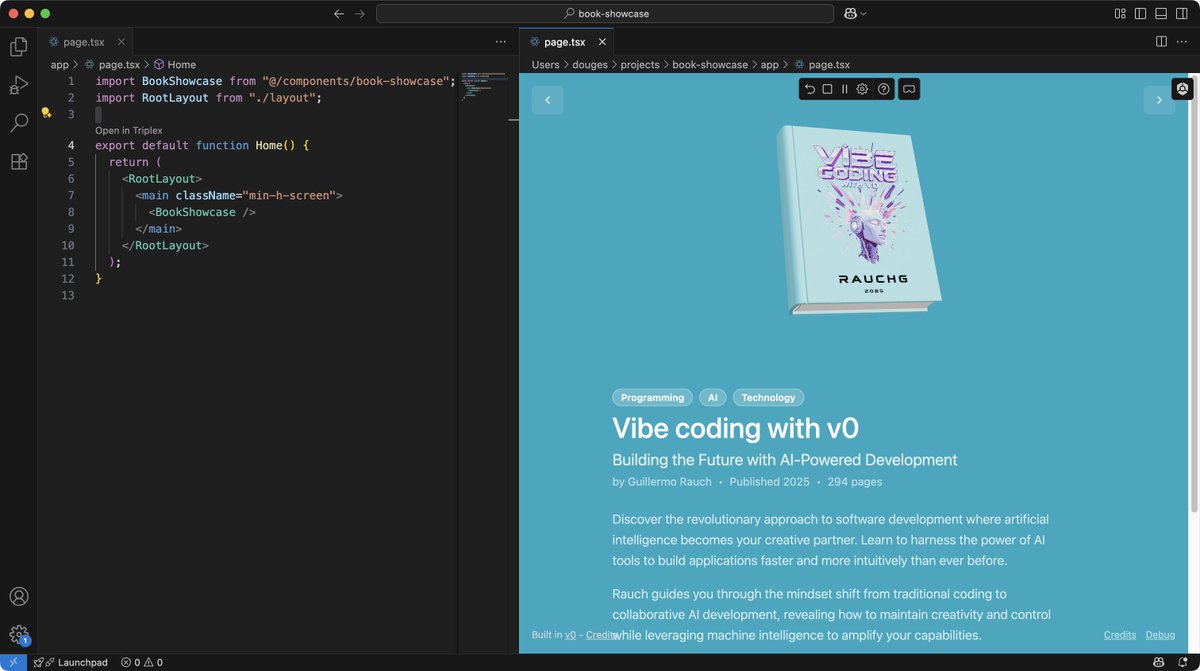
Task: Toggle bottom panel visibility
Action: click(x=1161, y=13)
